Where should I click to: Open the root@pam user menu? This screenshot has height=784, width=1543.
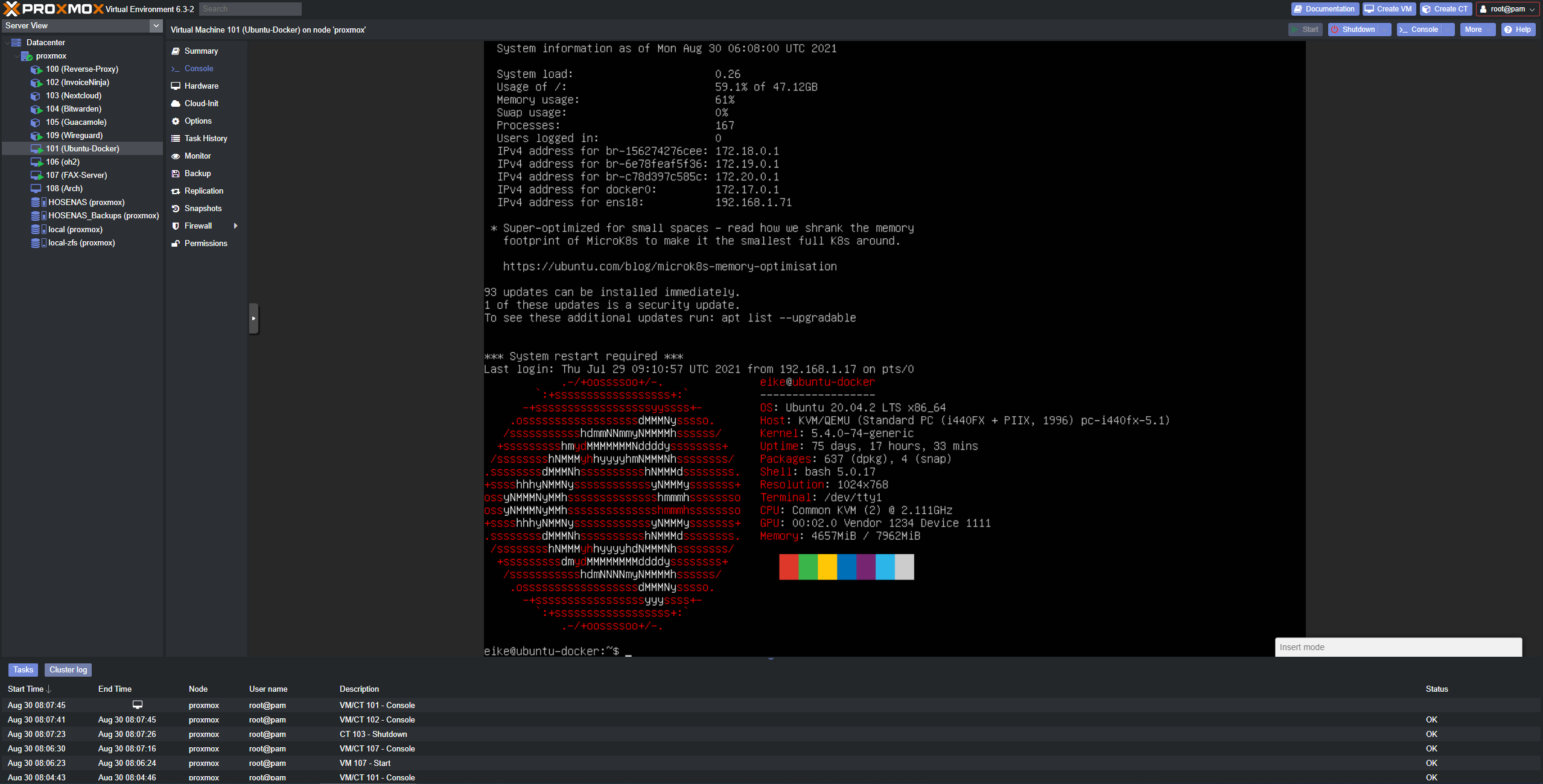tap(1507, 9)
